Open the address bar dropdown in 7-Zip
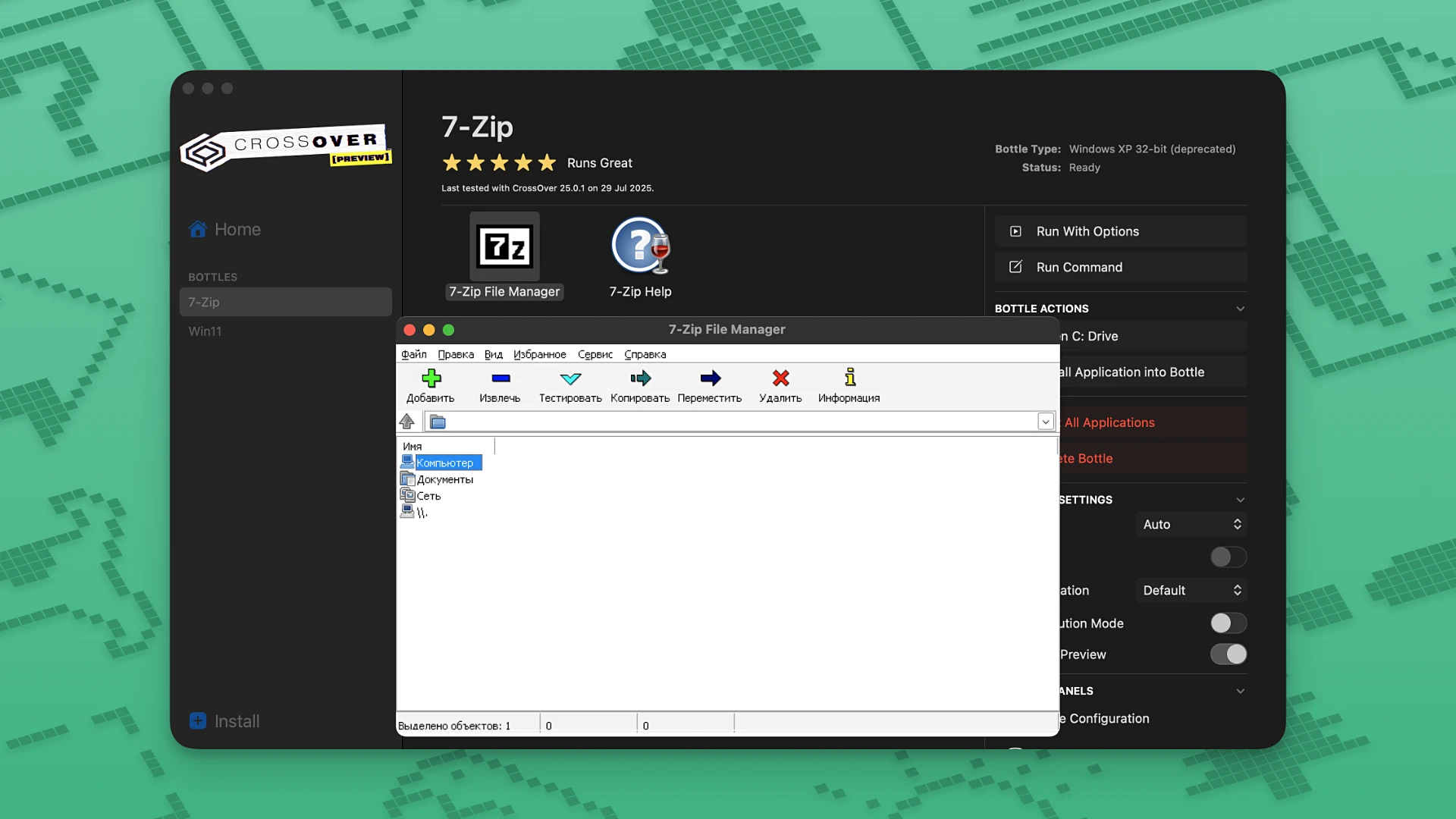This screenshot has height=819, width=1456. coord(1046,421)
